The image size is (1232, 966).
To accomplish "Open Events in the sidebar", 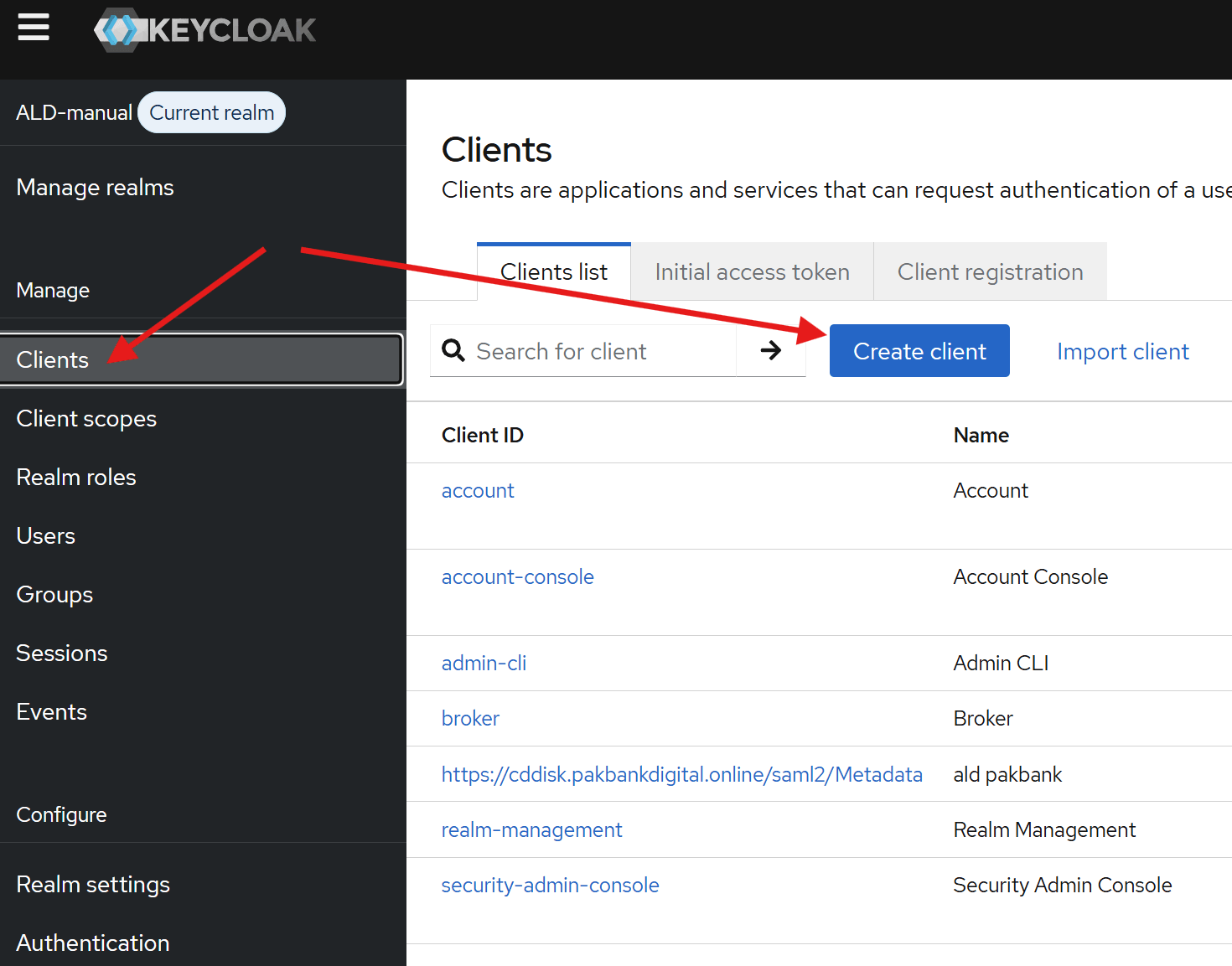I will click(x=52, y=711).
